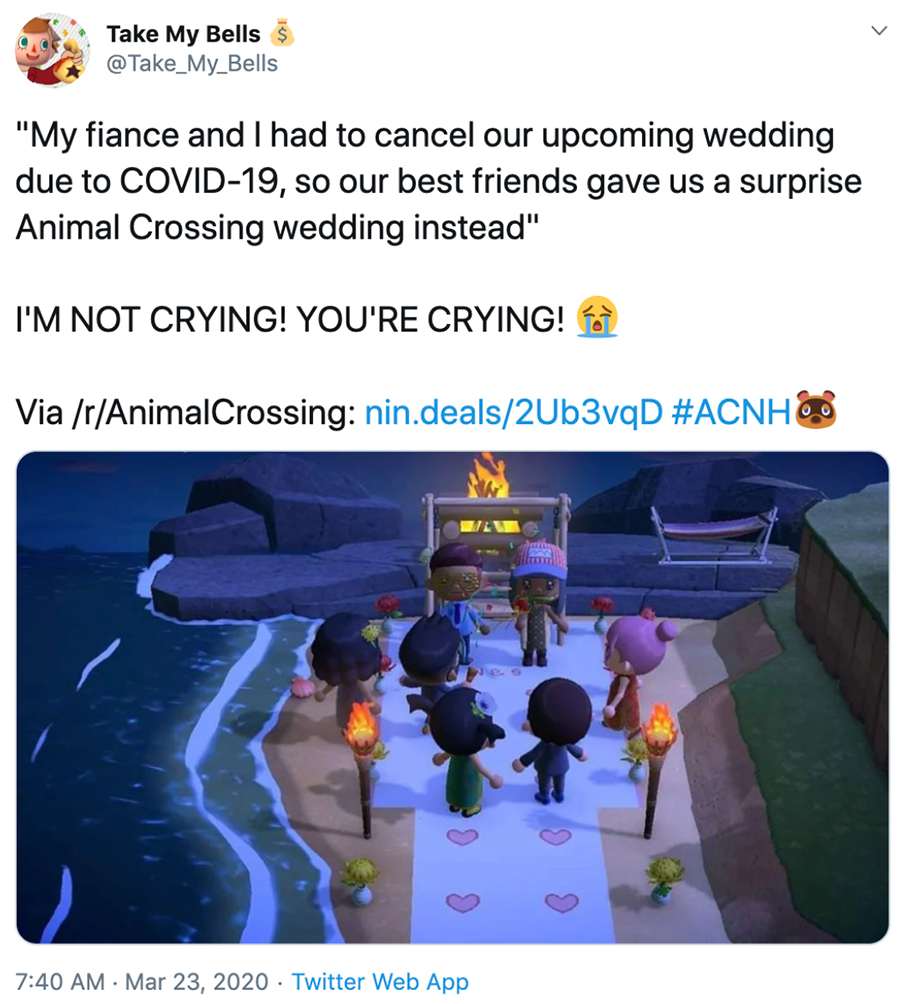This screenshot has width=900, height=1004.
Task: Click the loudly crying face emoji
Action: point(597,317)
